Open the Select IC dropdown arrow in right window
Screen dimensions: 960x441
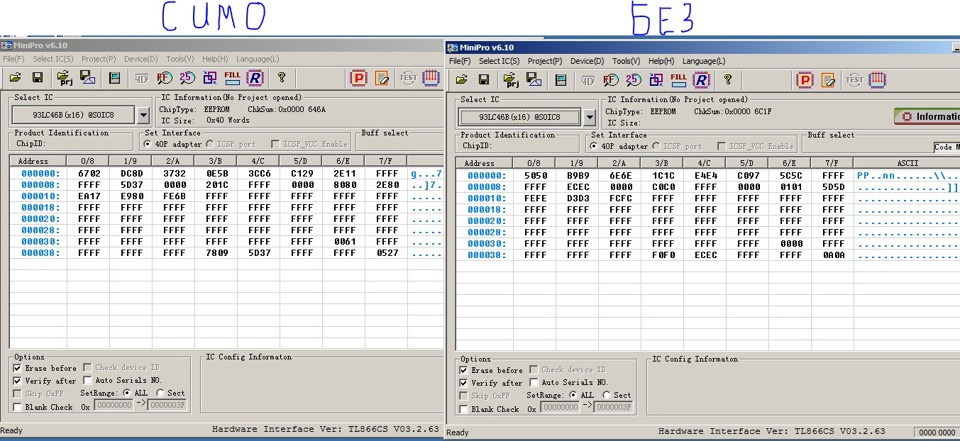point(592,116)
